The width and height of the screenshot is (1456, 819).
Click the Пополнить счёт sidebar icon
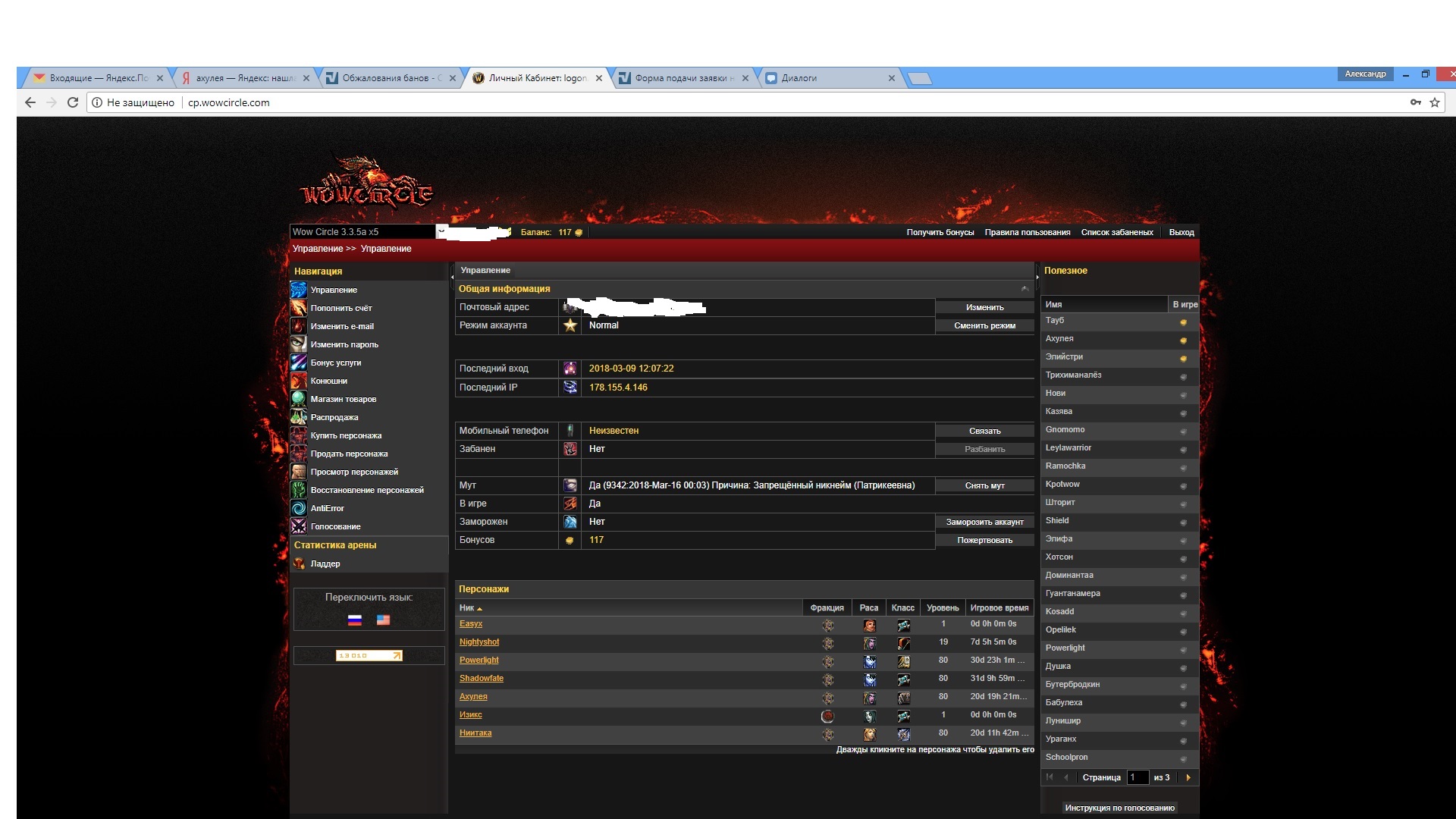pyautogui.click(x=299, y=308)
